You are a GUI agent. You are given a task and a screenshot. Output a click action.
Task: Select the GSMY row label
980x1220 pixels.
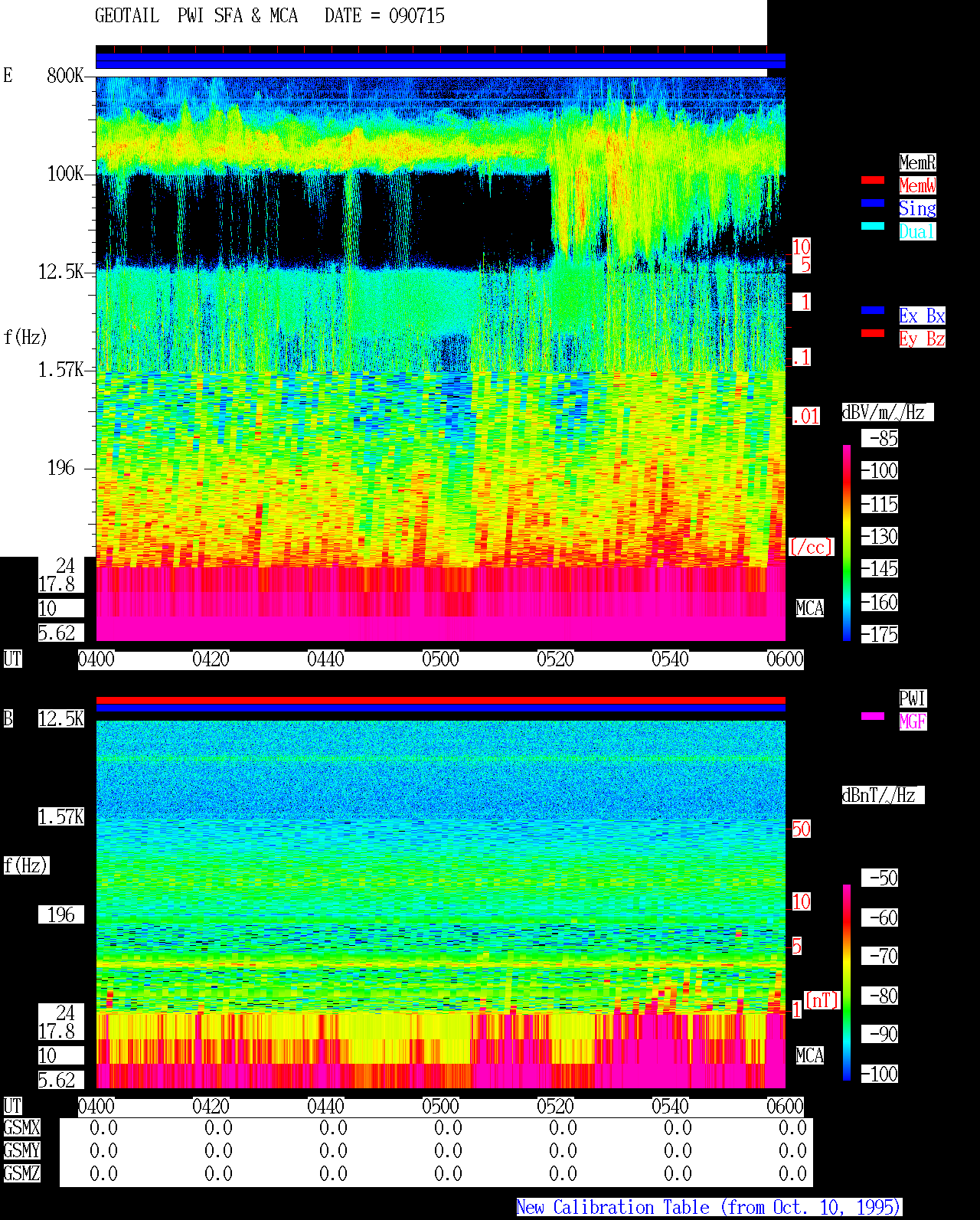click(22, 1150)
